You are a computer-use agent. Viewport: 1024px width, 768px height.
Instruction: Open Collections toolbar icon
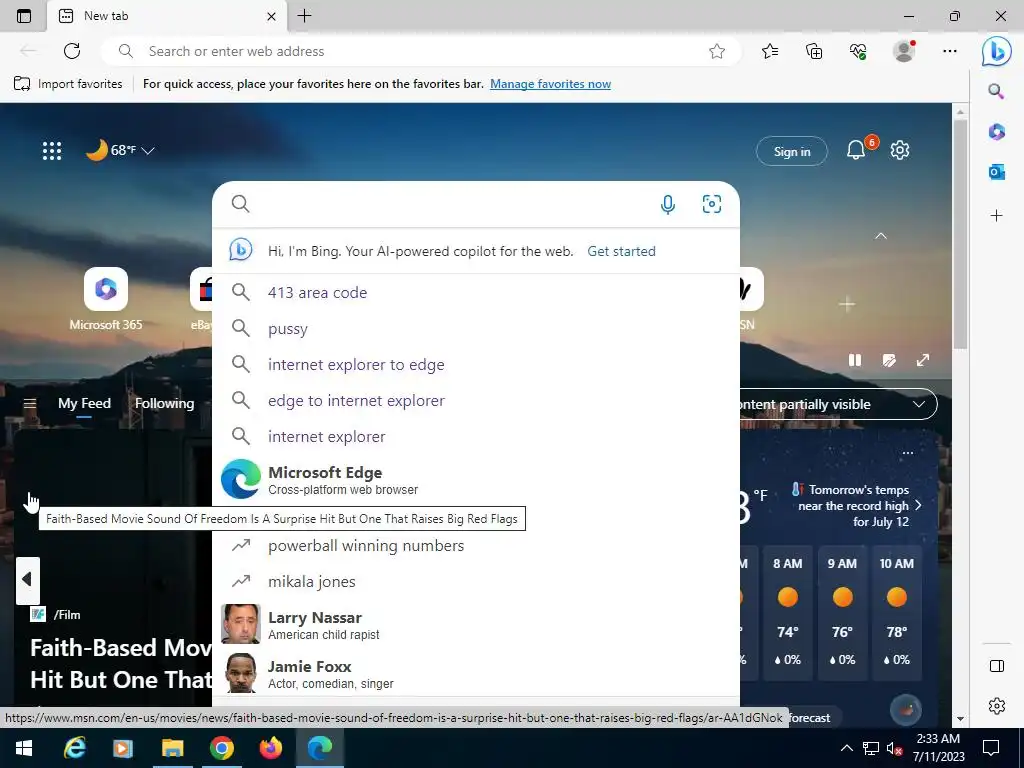(x=814, y=51)
